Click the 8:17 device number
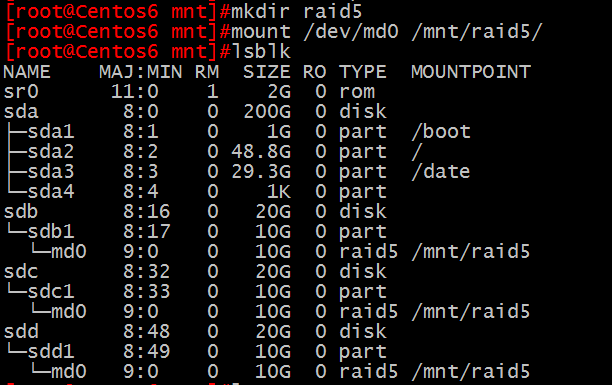This screenshot has width=612, height=385. click(x=147, y=231)
